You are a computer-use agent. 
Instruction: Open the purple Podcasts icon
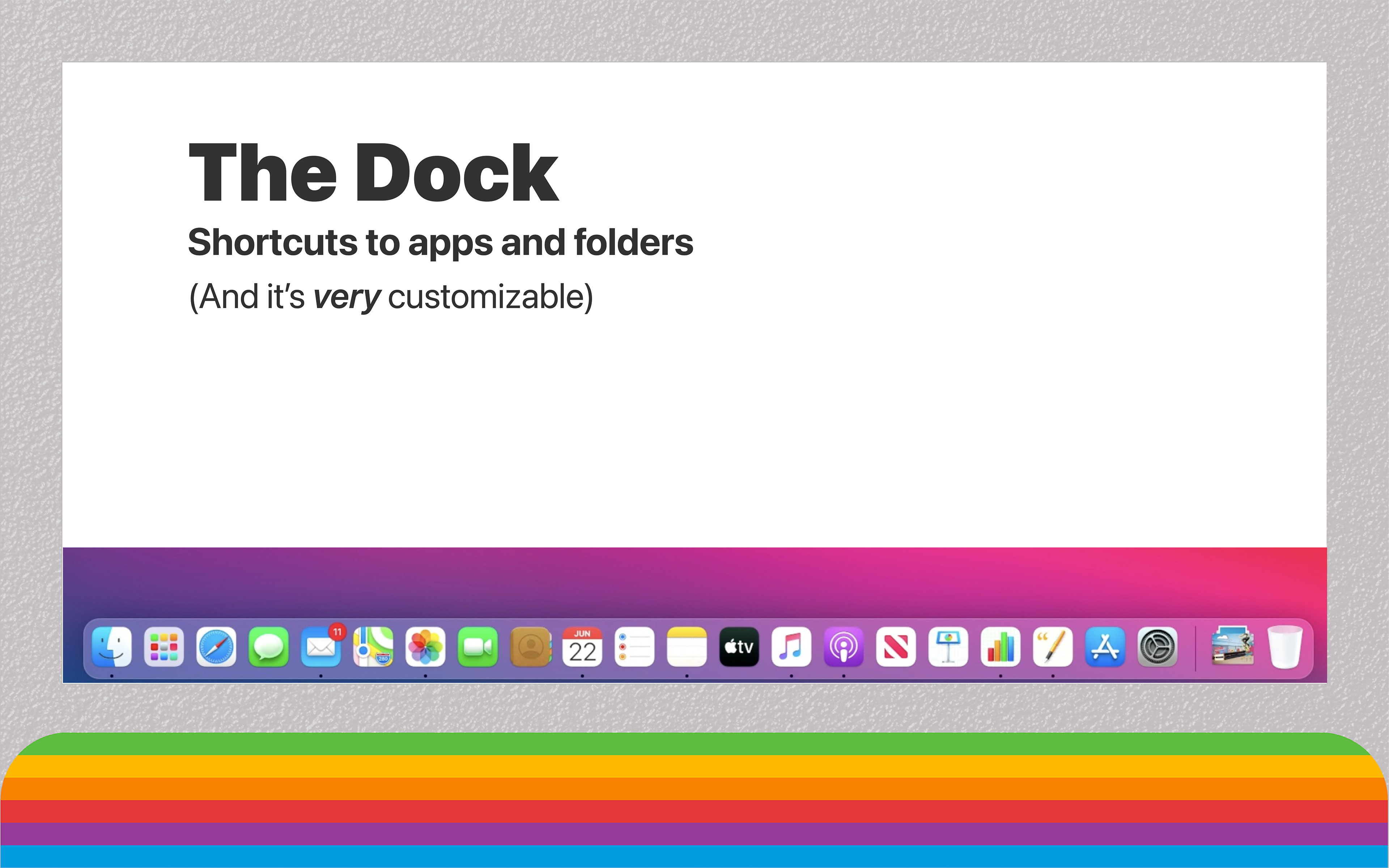point(844,647)
